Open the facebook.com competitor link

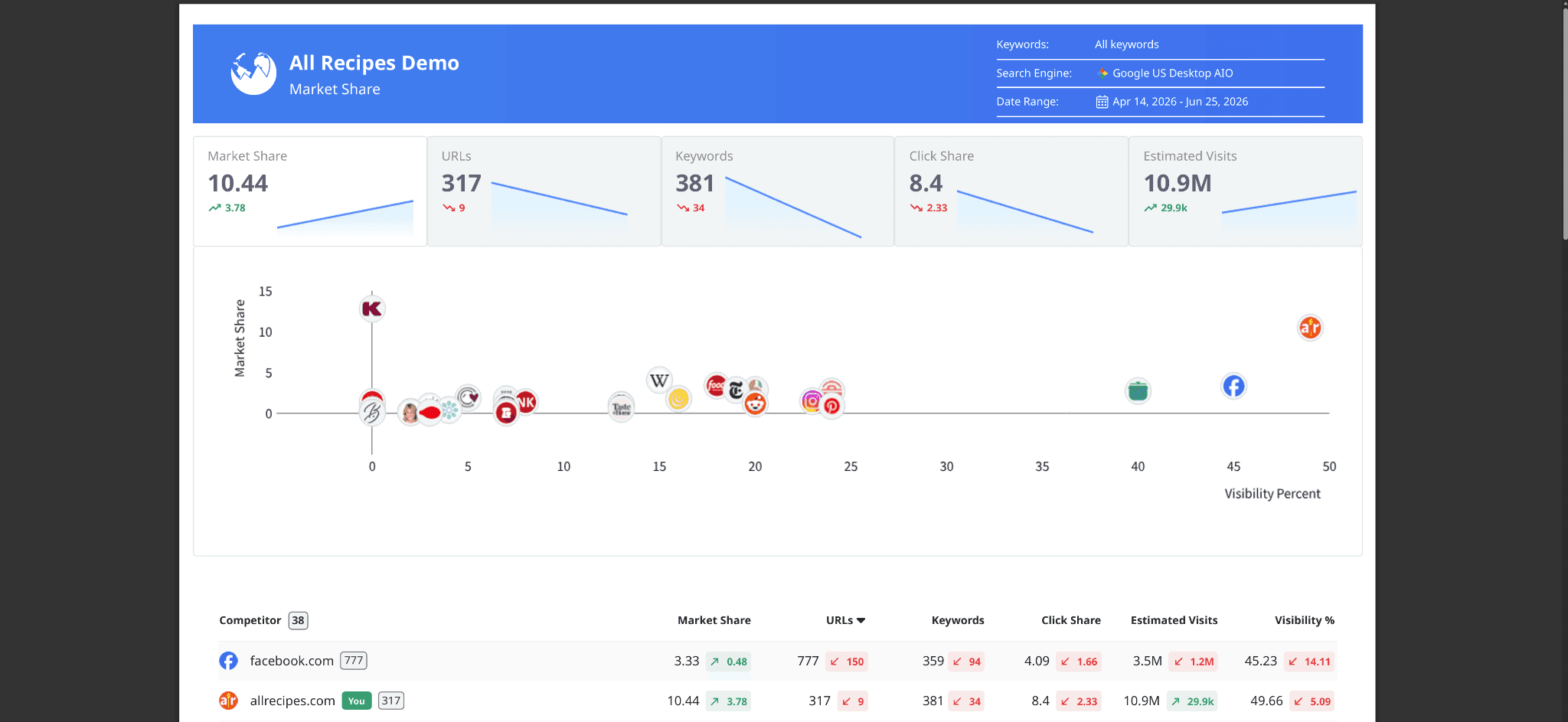[292, 661]
